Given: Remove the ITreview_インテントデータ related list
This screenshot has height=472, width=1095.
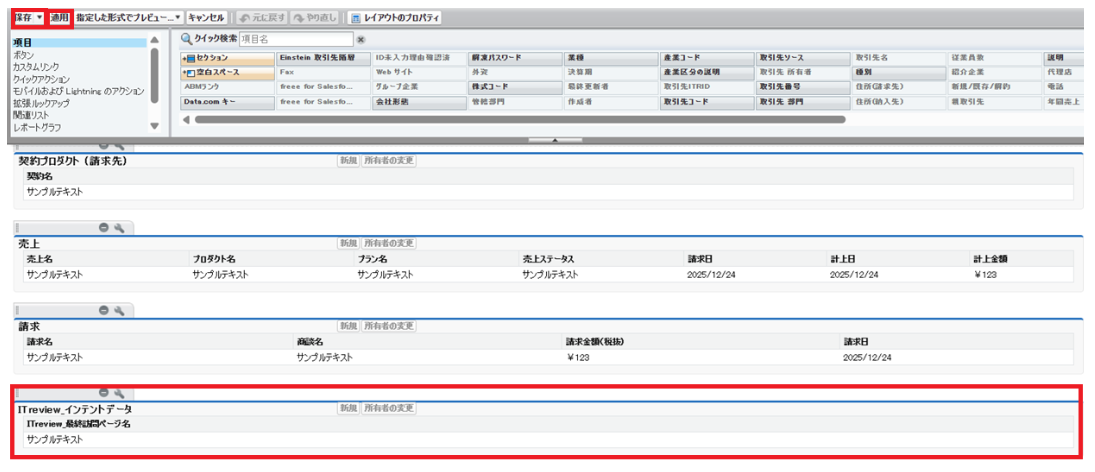Looking at the screenshot, I should coord(104,393).
